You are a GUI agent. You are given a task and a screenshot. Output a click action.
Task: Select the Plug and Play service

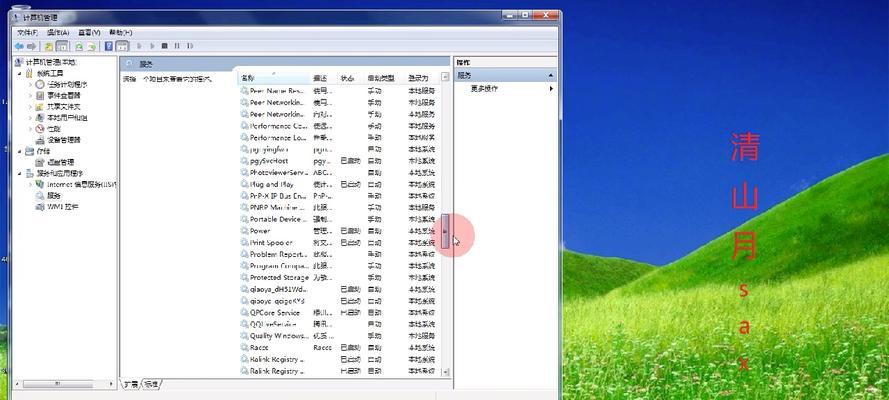point(271,185)
